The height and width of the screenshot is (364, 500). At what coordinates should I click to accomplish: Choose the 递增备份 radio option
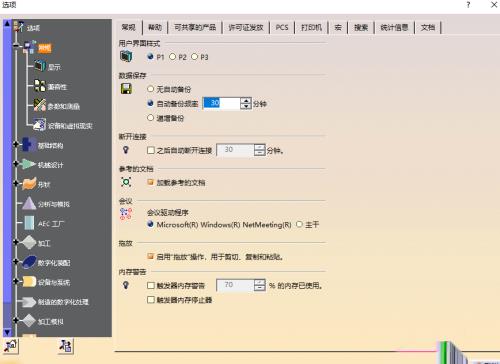(x=150, y=118)
